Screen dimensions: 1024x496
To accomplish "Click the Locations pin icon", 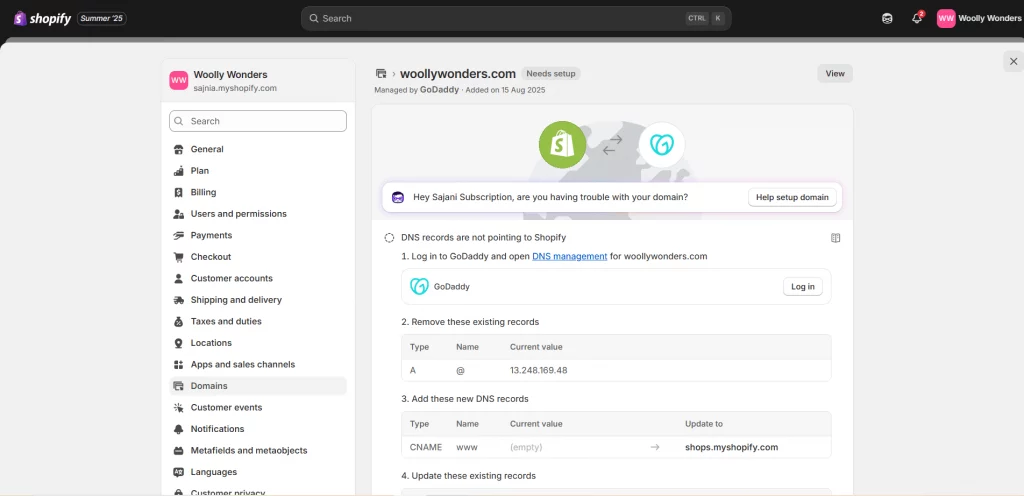I will click(x=178, y=343).
